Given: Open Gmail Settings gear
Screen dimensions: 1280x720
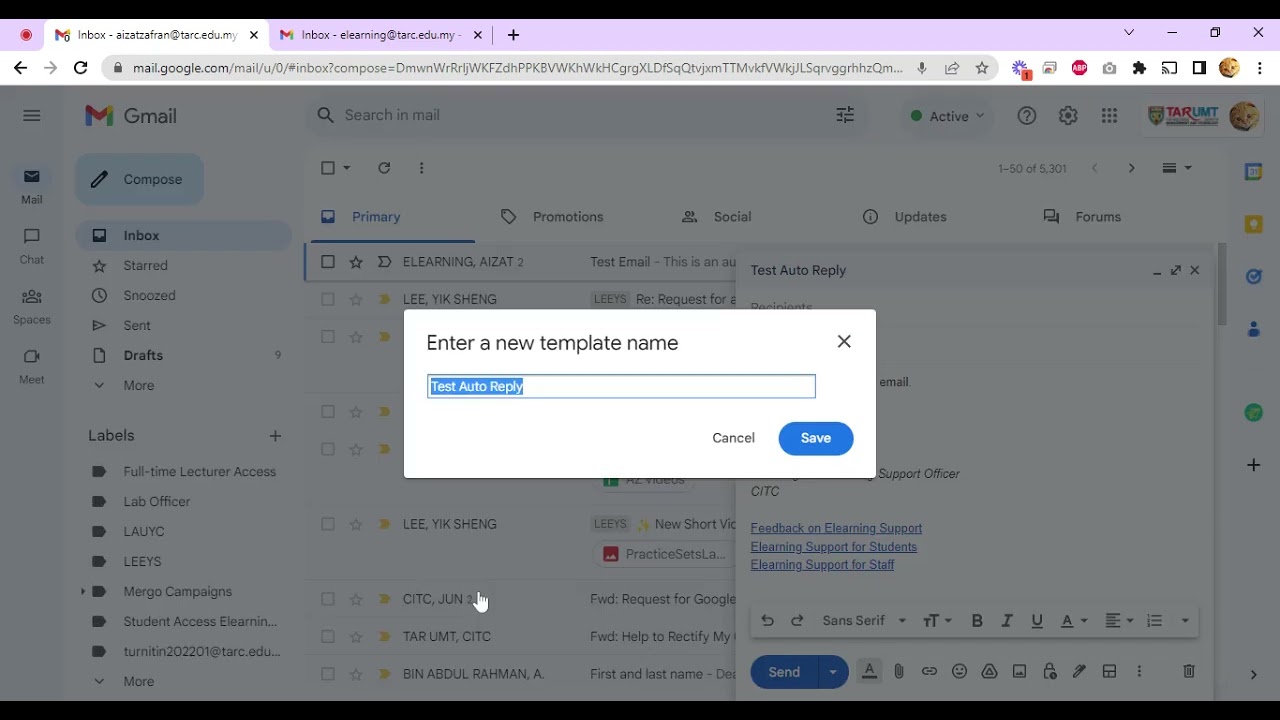Looking at the screenshot, I should click(1068, 116).
